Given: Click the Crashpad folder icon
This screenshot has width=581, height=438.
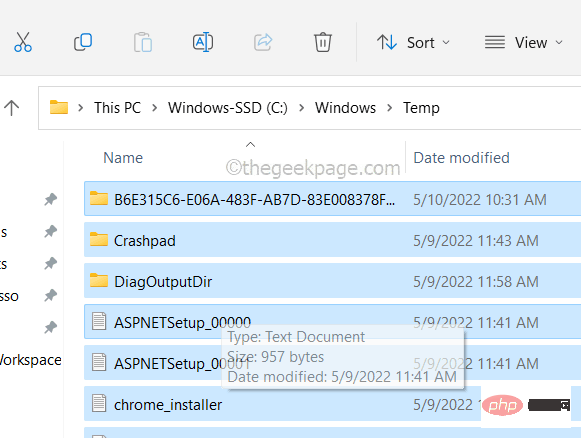Looking at the screenshot, I should pyautogui.click(x=99, y=239).
